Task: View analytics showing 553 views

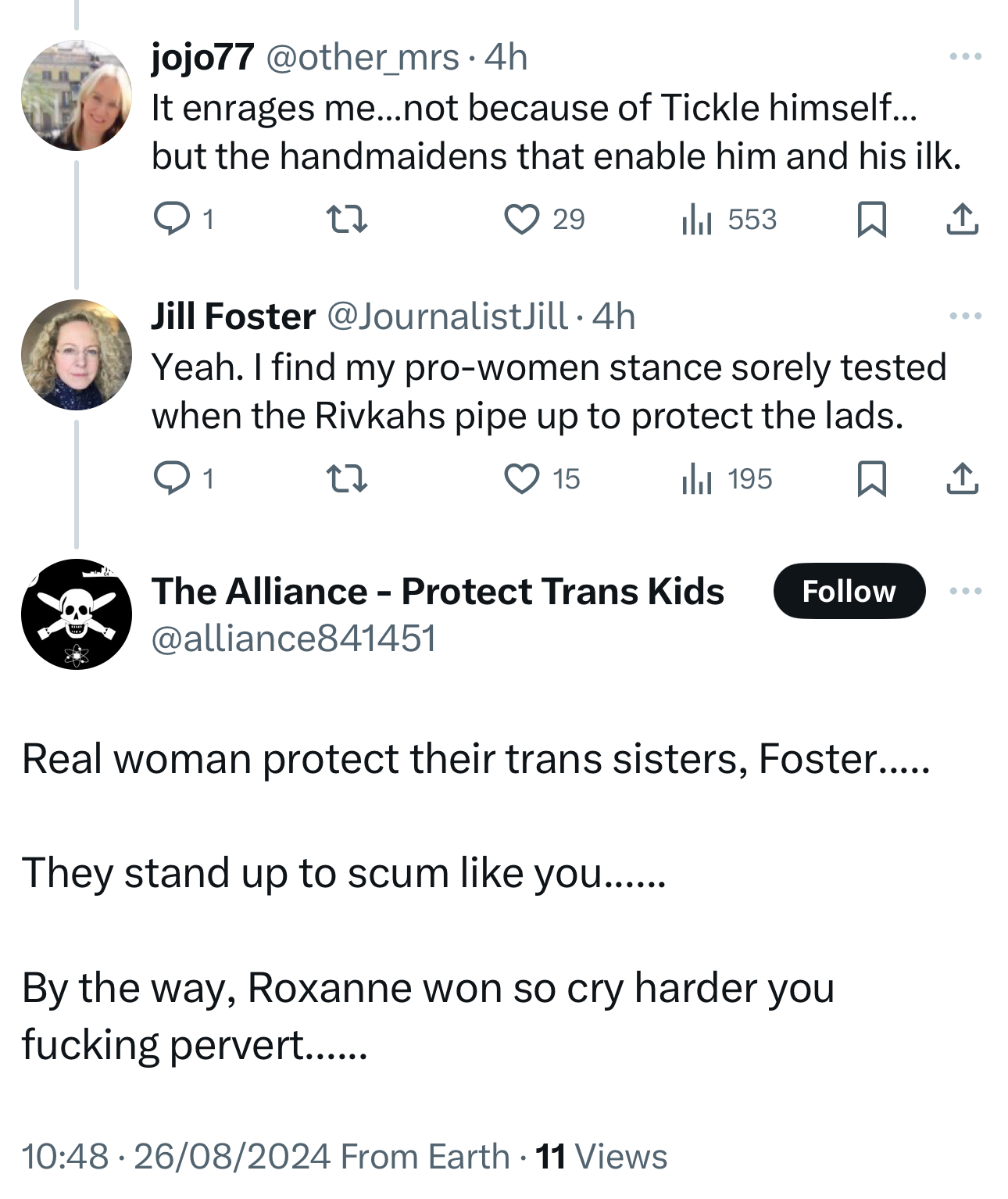Action: 697,219
